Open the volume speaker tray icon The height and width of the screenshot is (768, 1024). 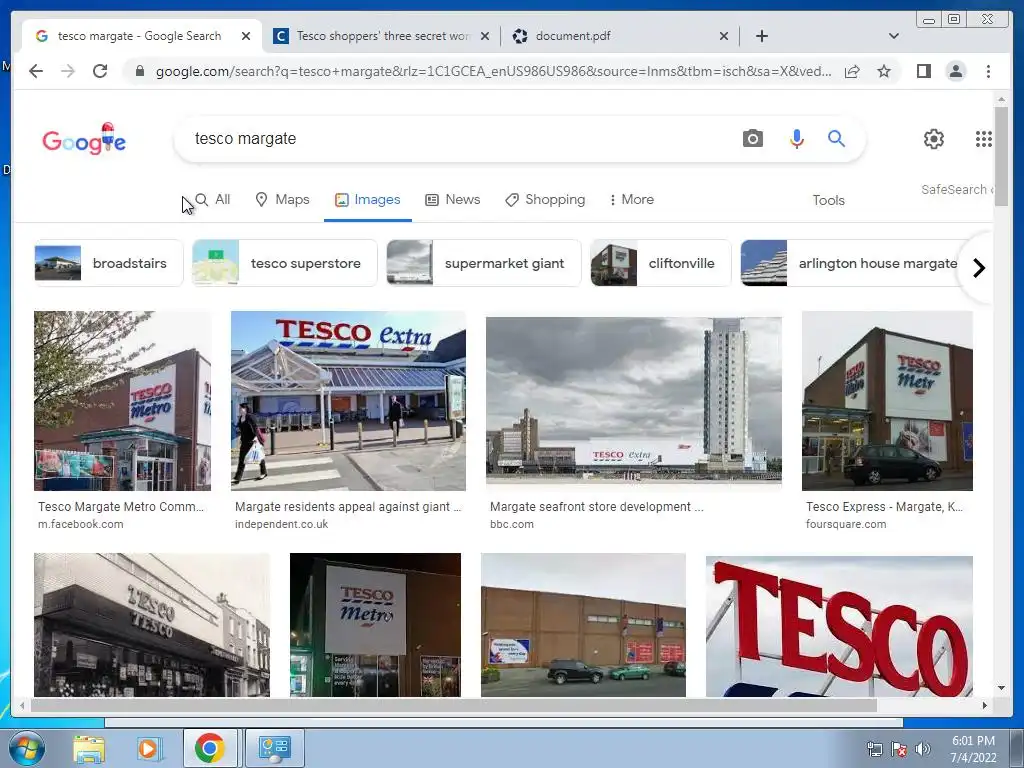tap(922, 749)
